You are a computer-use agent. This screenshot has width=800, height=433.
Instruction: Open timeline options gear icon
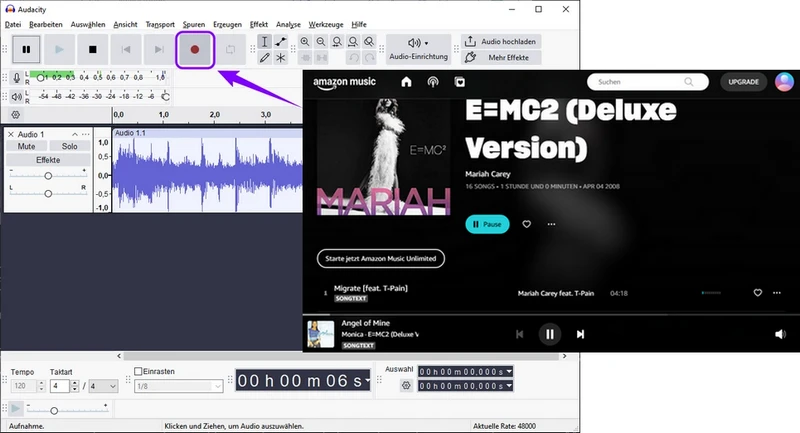[x=16, y=115]
